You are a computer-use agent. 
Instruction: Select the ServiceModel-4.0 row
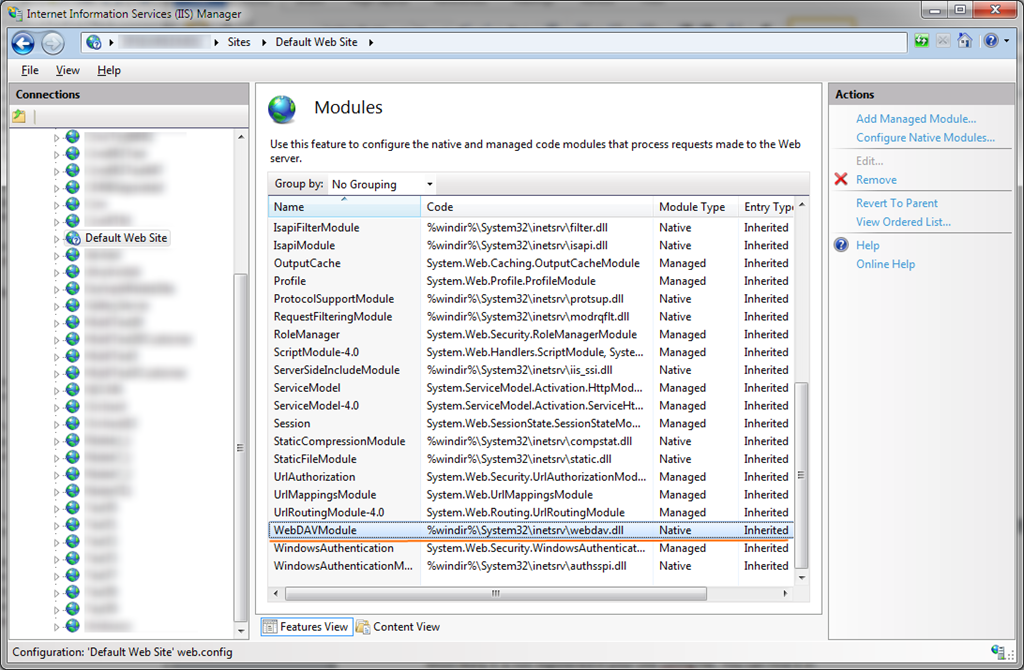532,406
